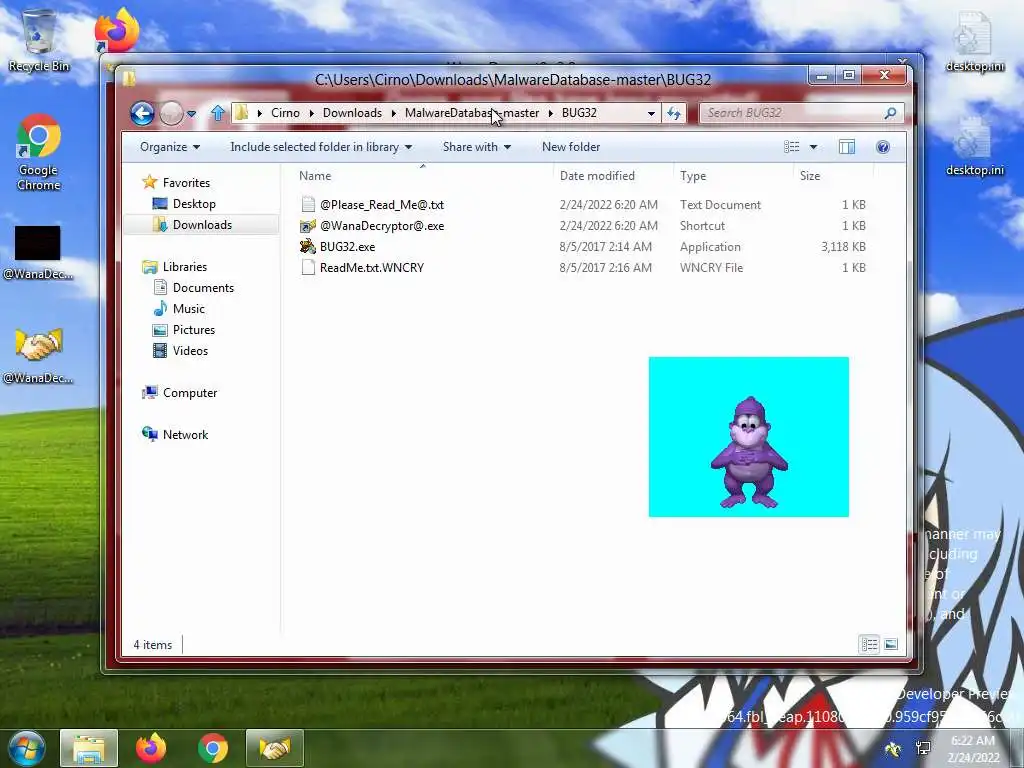
Task: Open Documents library
Action: [203, 287]
